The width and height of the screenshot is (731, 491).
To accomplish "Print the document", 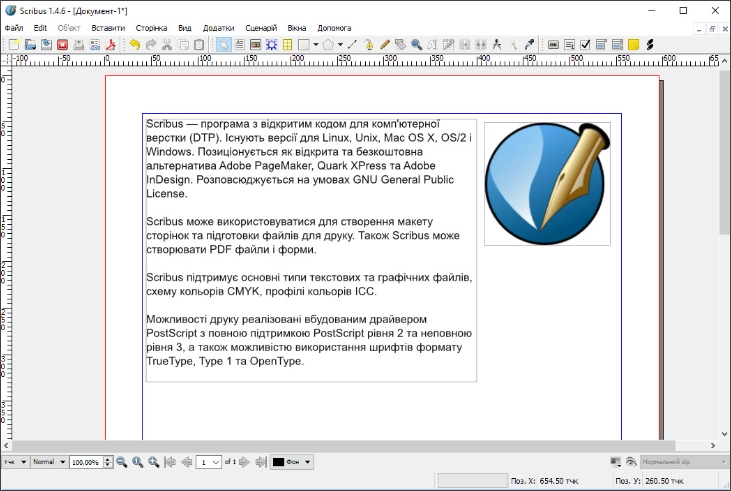I will (x=78, y=45).
